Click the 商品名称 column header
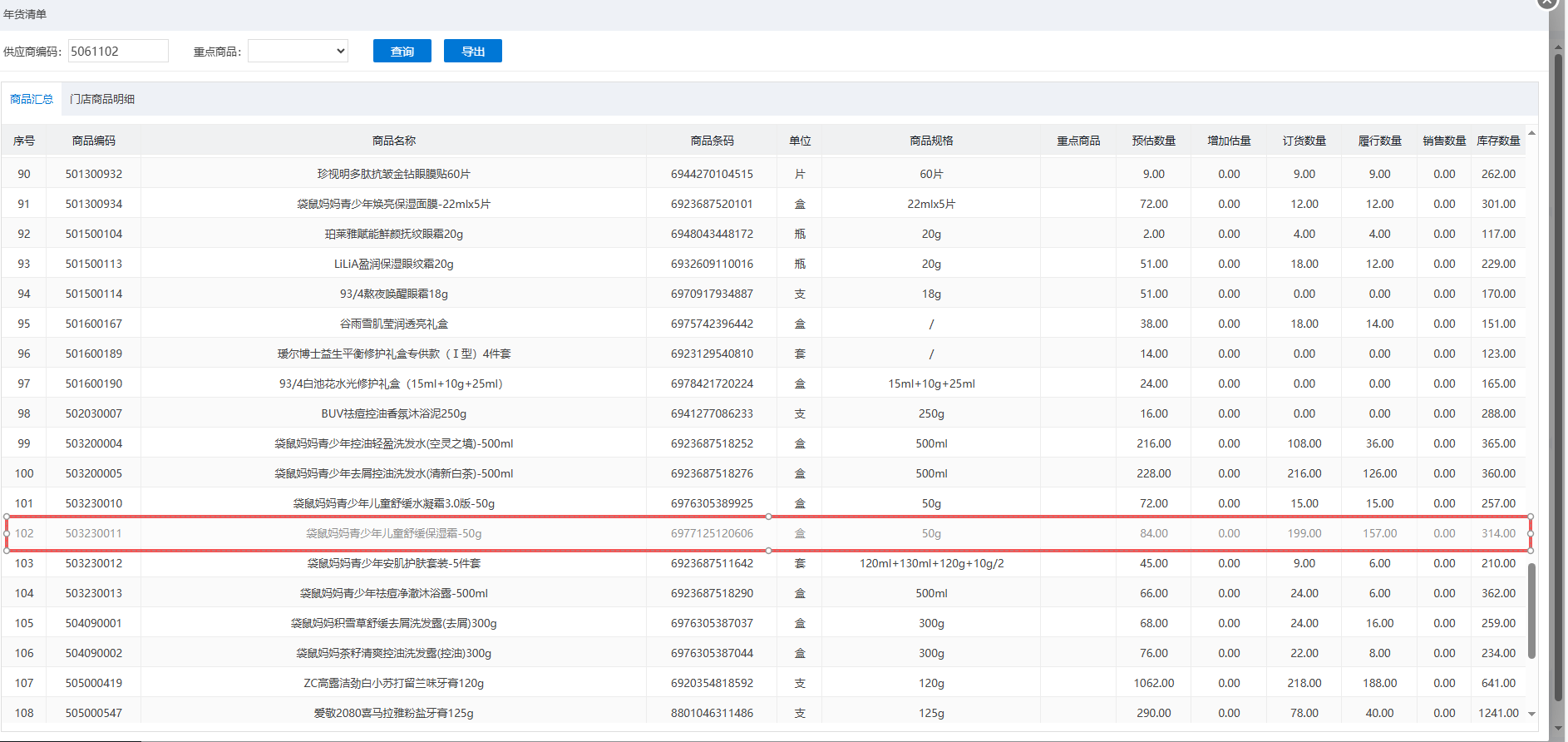 pyautogui.click(x=393, y=141)
